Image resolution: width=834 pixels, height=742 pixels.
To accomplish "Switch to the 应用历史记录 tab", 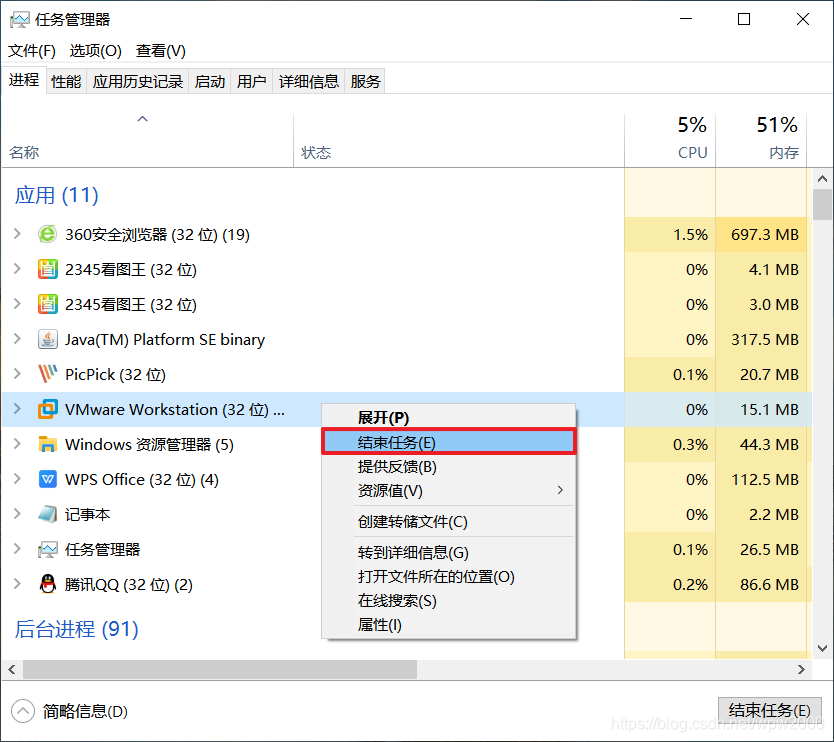I will (x=138, y=81).
